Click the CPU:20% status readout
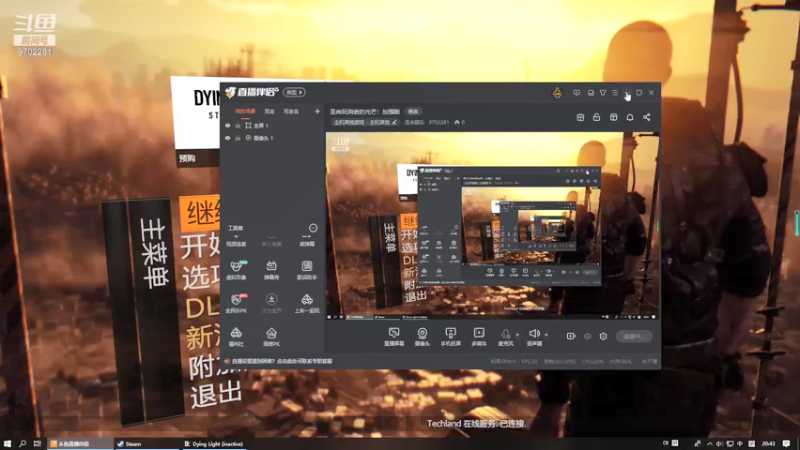 (x=592, y=361)
